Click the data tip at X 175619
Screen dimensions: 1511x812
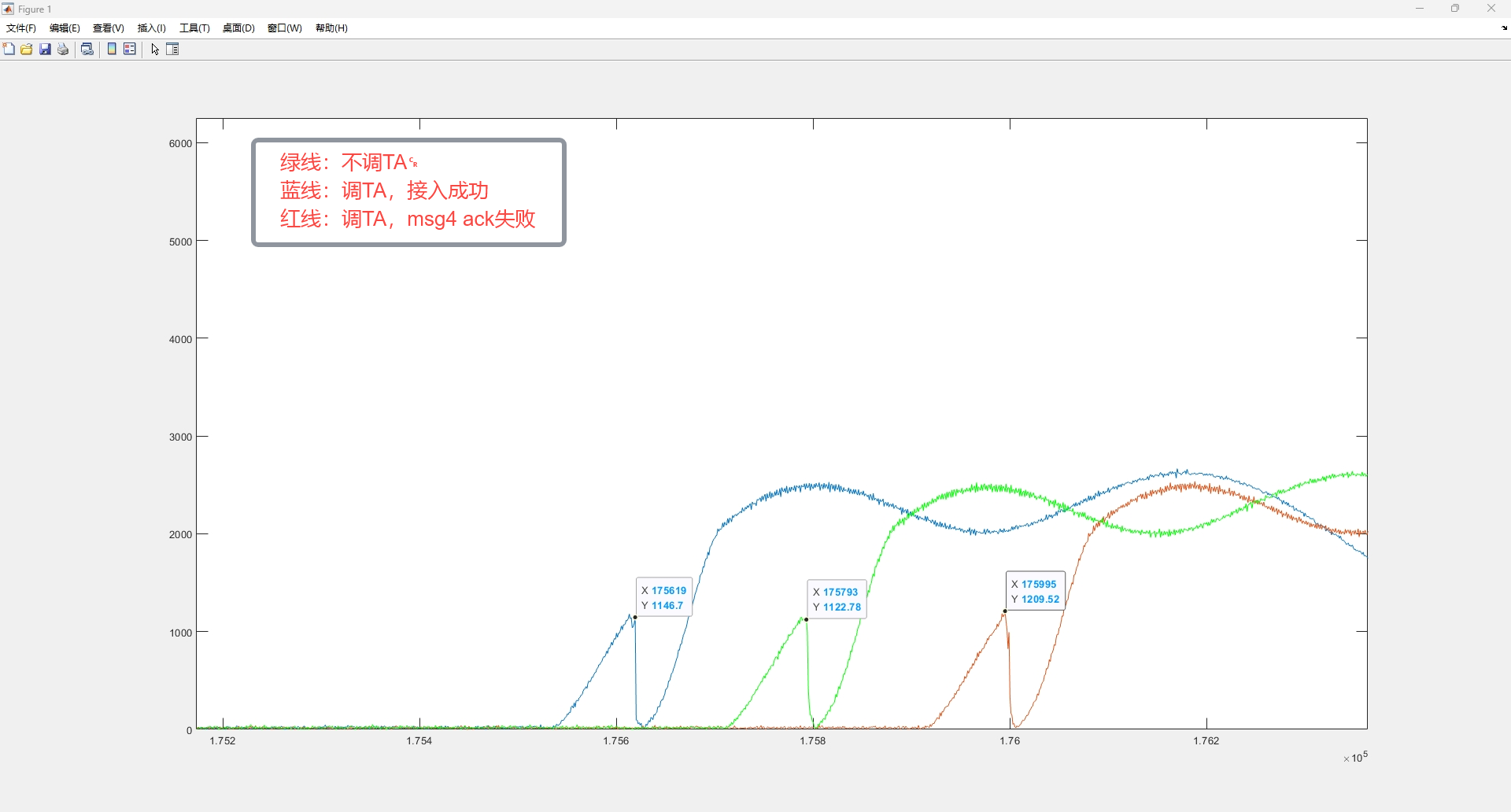(664, 598)
